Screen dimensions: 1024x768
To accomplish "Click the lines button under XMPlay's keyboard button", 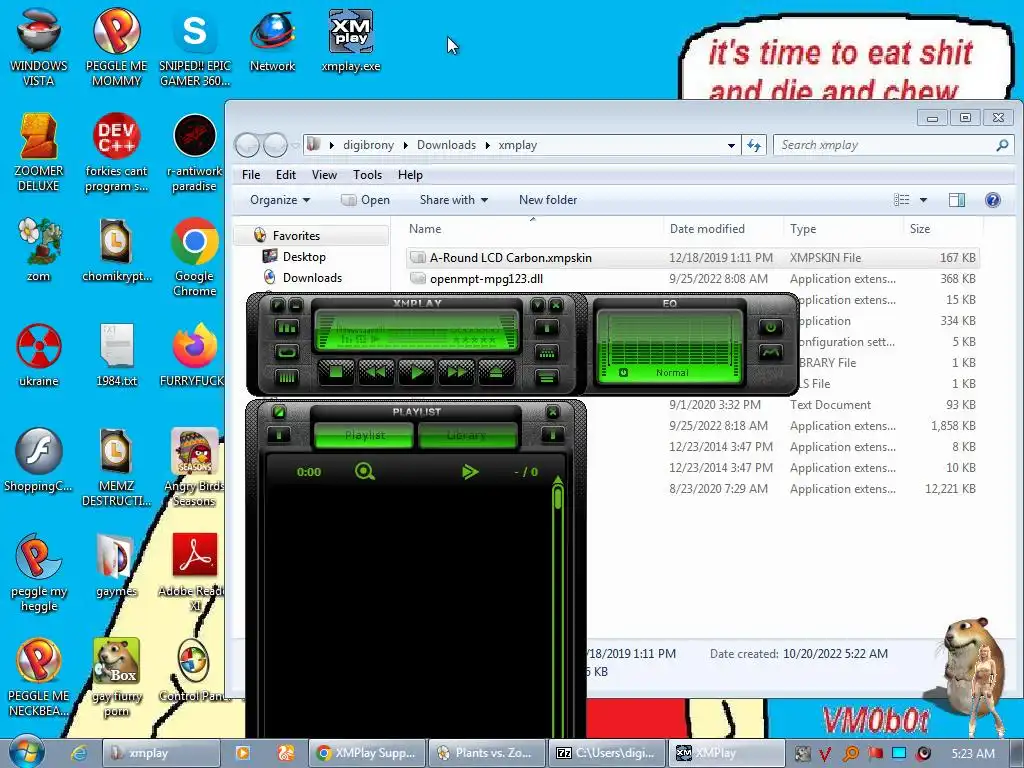I will tap(547, 377).
